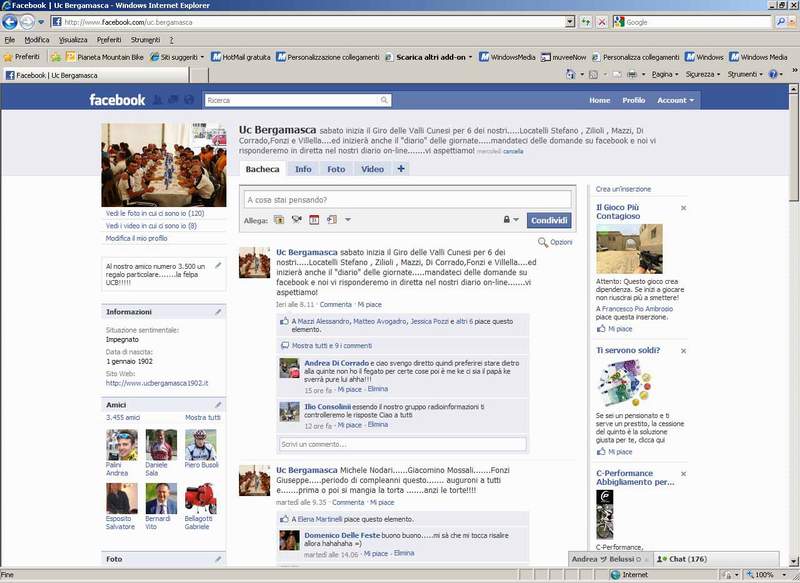
Task: Open the post privacy lock dropdown
Action: click(511, 219)
